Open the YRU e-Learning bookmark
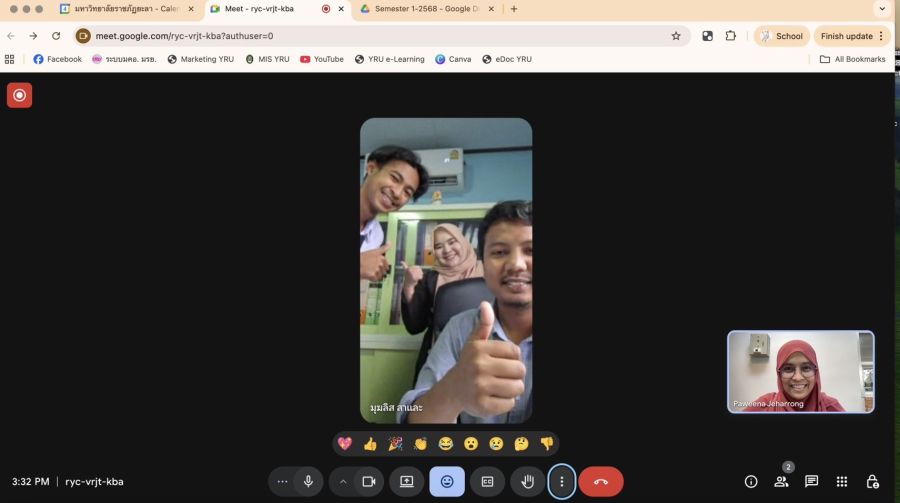The height and width of the screenshot is (503, 900). pyautogui.click(x=389, y=59)
